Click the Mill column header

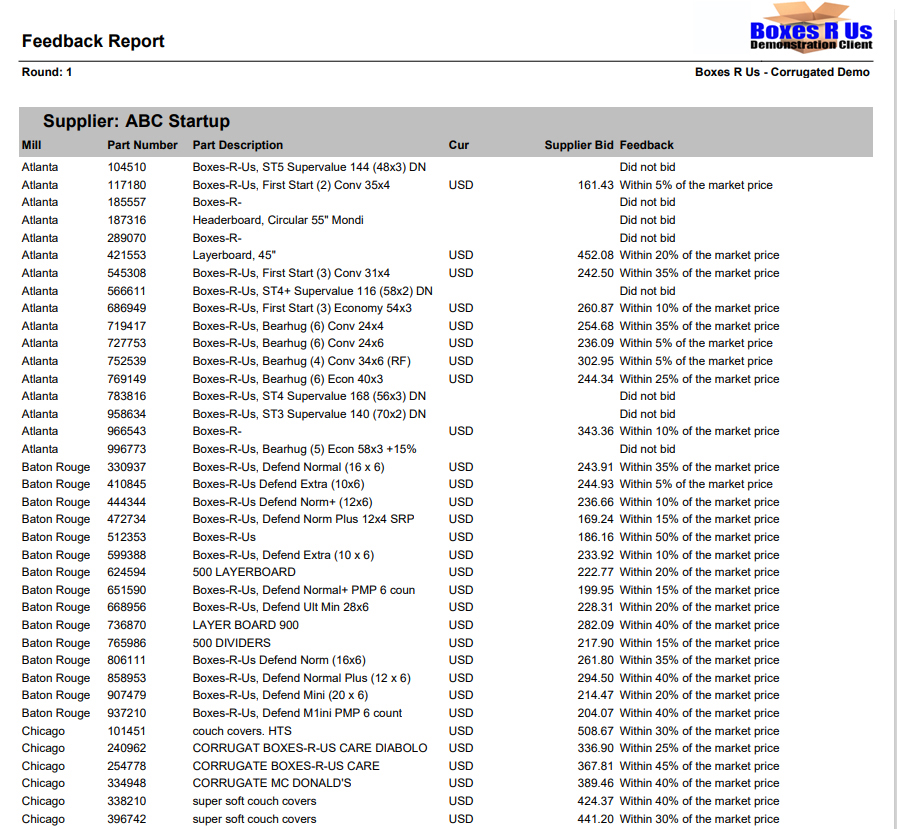pos(31,145)
